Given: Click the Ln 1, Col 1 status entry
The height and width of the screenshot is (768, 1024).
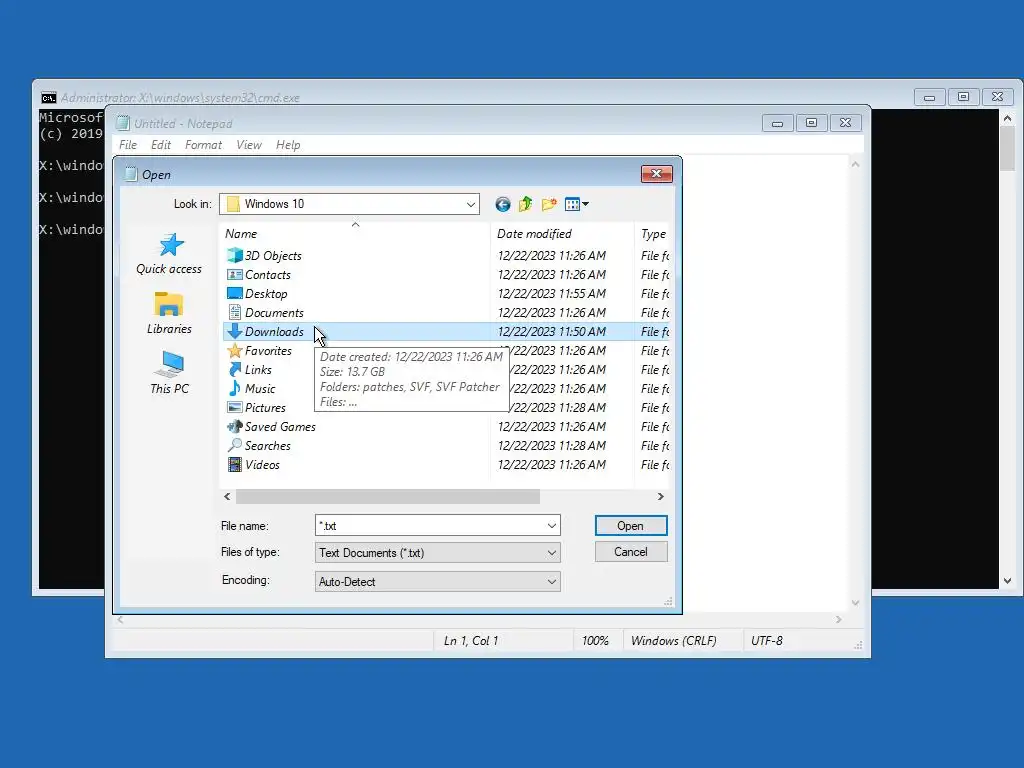Looking at the screenshot, I should tap(471, 641).
